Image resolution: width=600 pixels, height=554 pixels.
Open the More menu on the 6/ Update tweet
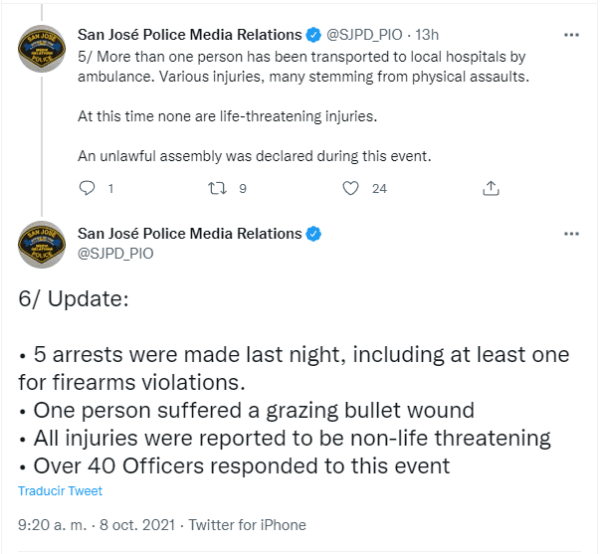coord(571,233)
